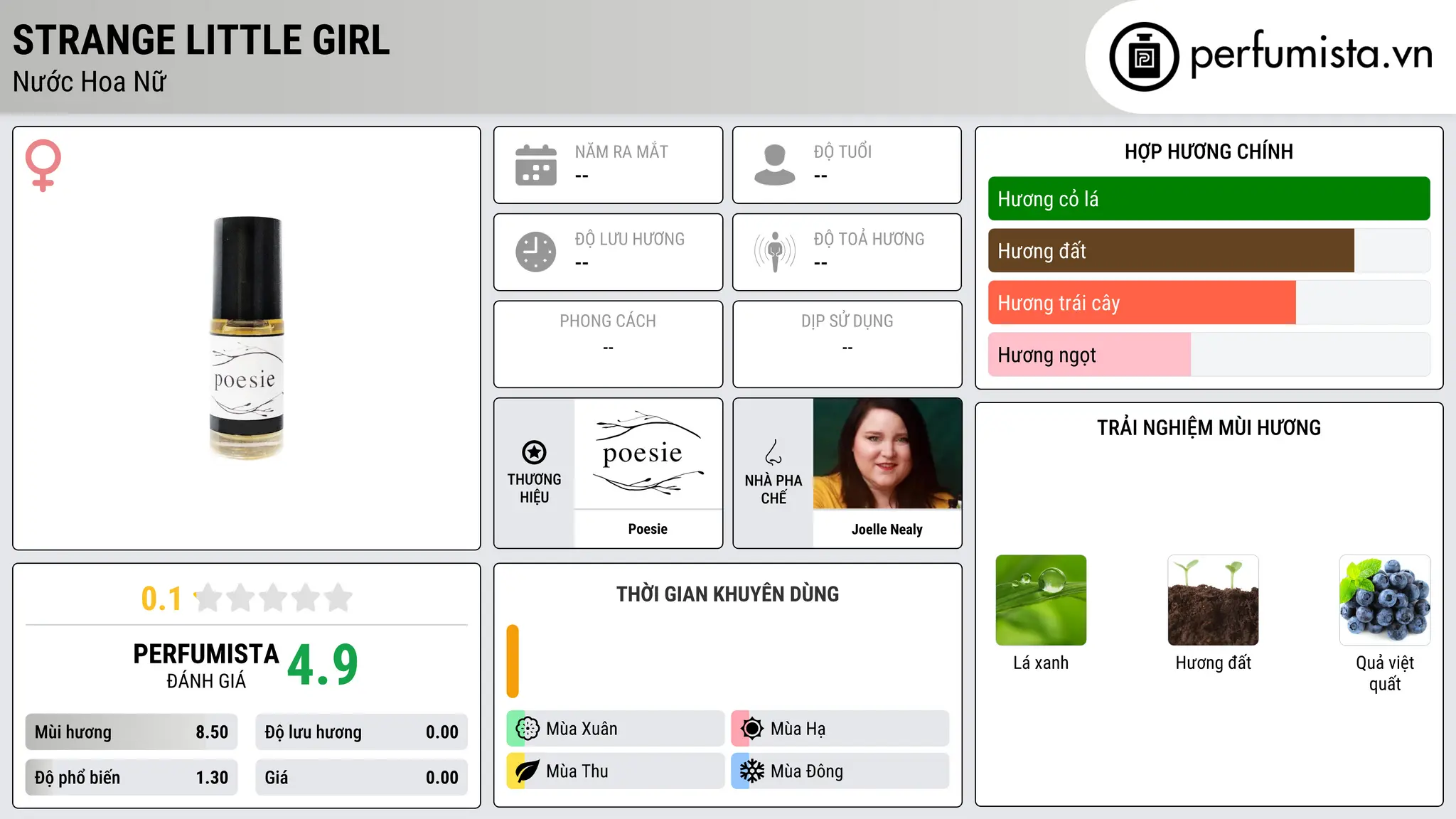
Task: Select the Quả việt quất blueberry image
Action: [x=1385, y=600]
